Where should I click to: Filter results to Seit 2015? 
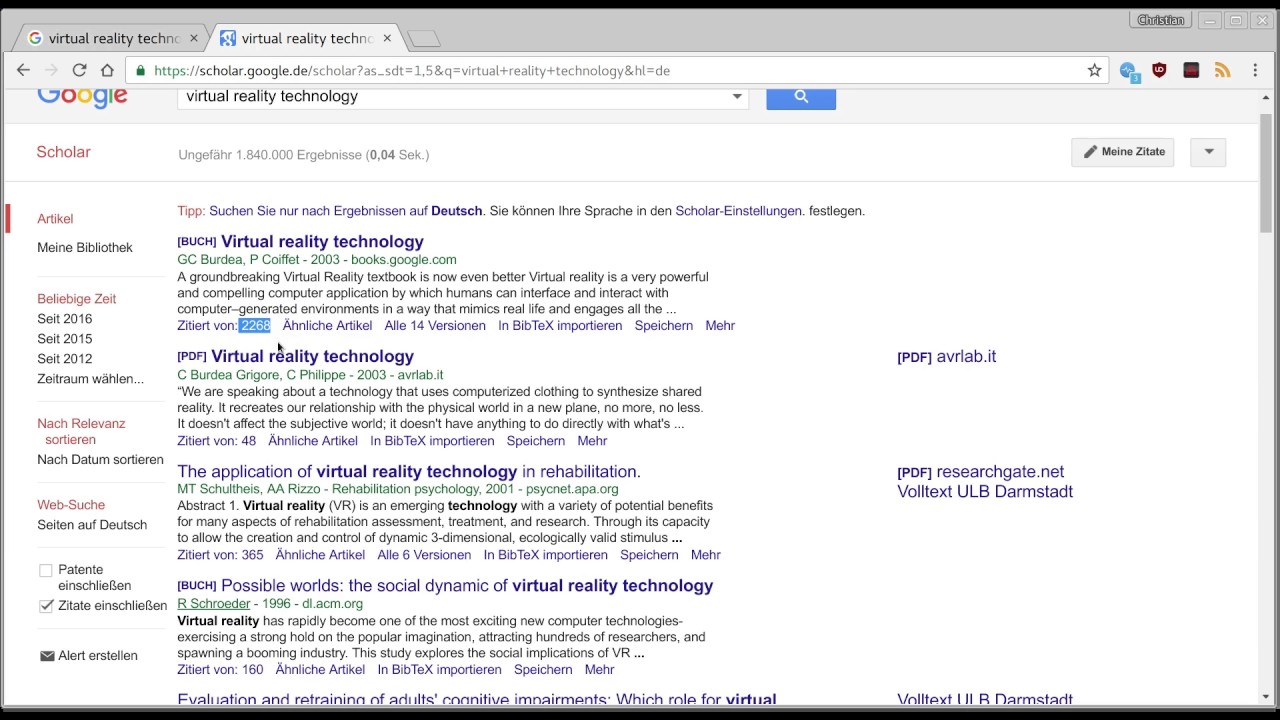(64, 339)
